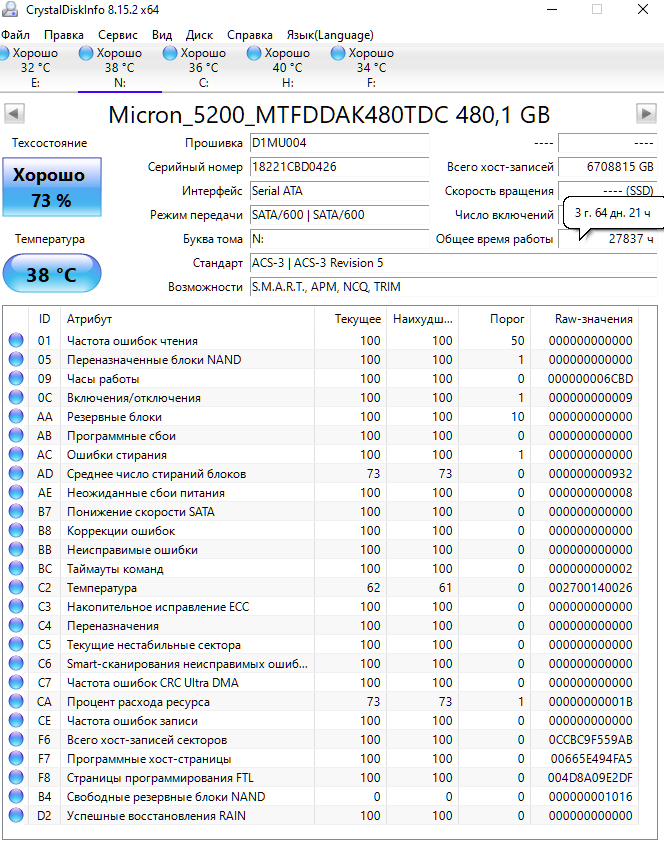Screen dimensions: 664x844
Task: Click the ACS-3 Revision 5 standard field
Action: tap(454, 263)
